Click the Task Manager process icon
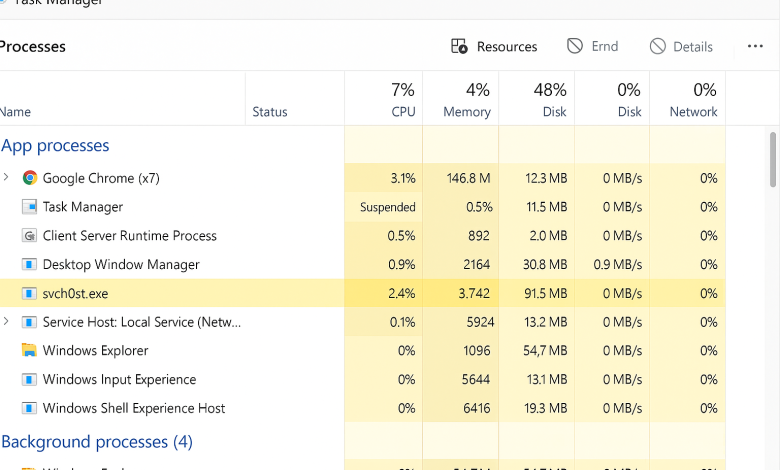The image size is (780, 470). (29, 206)
